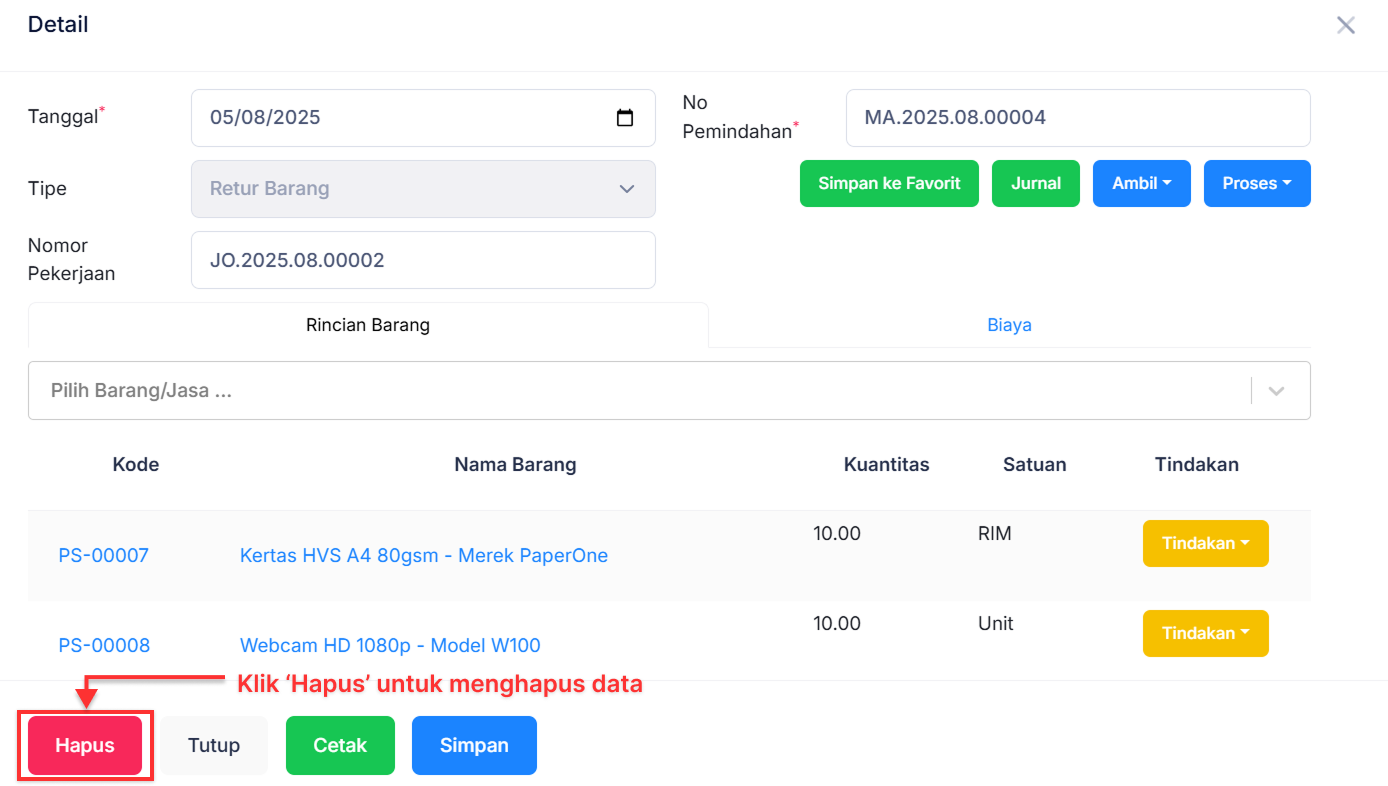Viewport: 1388px width, 786px height.
Task: Open the Jurnal view button
Action: point(1035,184)
